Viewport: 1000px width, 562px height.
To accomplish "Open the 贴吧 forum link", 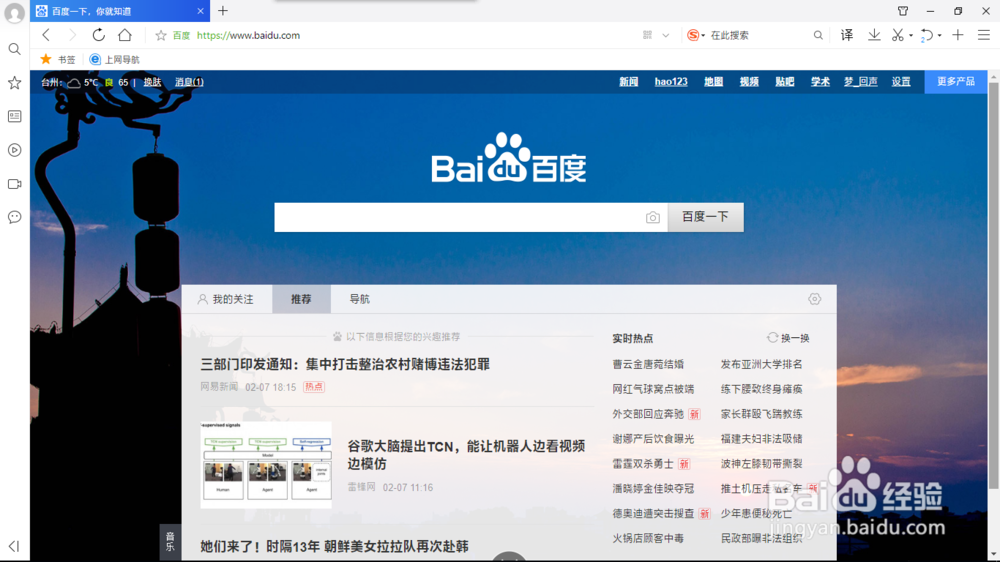I will 785,82.
